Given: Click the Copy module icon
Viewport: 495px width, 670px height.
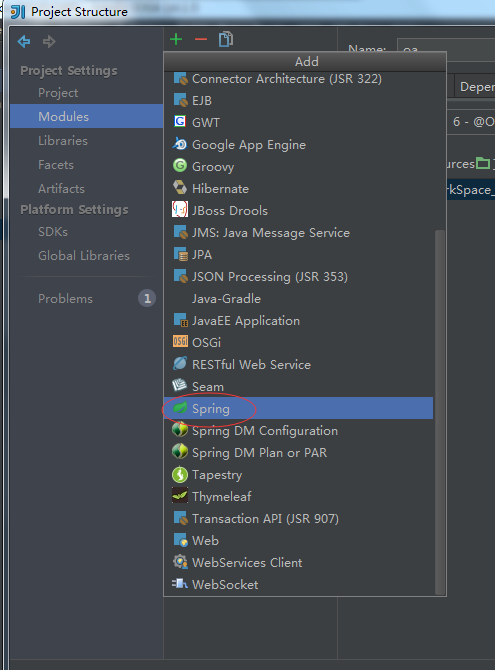Looking at the screenshot, I should (x=226, y=39).
